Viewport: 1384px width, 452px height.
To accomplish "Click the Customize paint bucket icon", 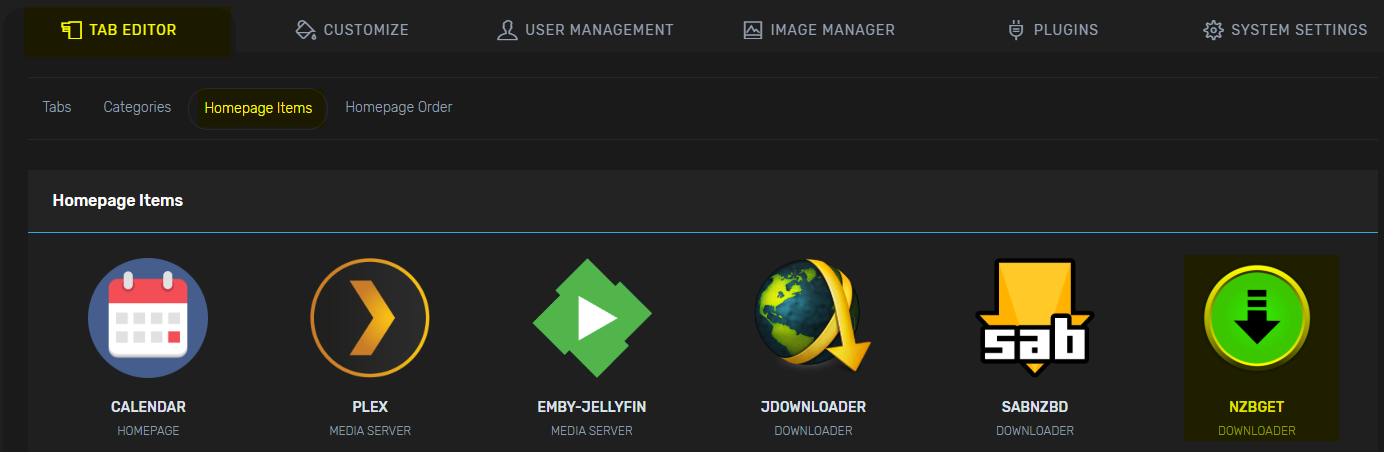I will pos(306,30).
